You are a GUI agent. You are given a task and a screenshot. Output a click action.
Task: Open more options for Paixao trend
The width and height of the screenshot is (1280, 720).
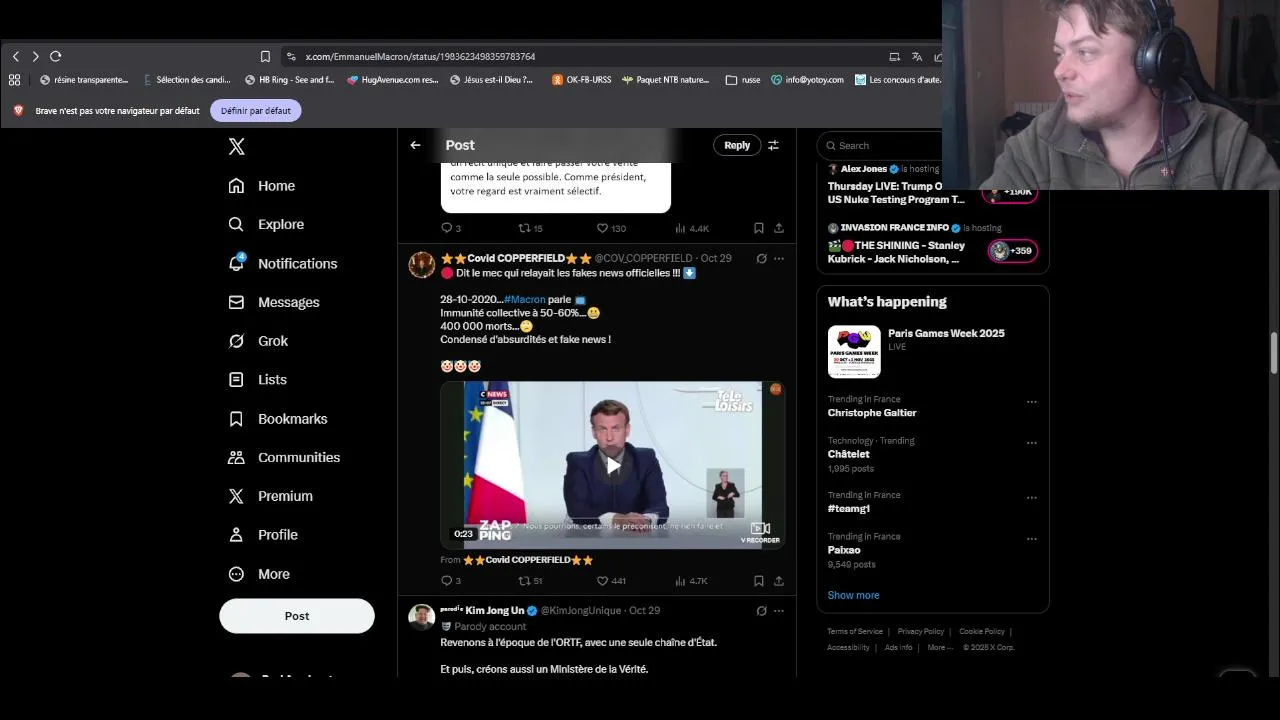(1031, 539)
